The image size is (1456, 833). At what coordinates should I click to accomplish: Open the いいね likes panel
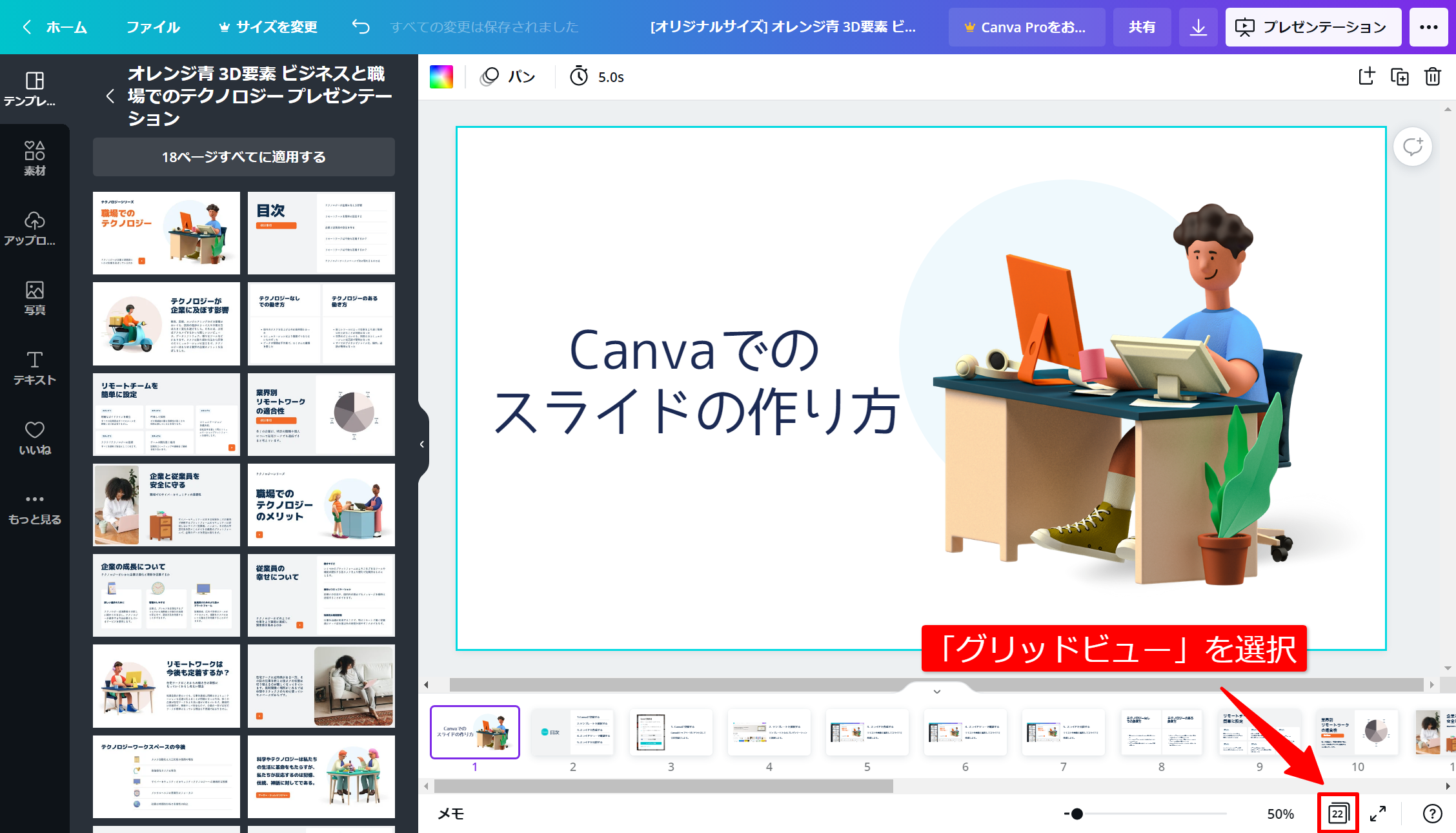click(x=34, y=437)
